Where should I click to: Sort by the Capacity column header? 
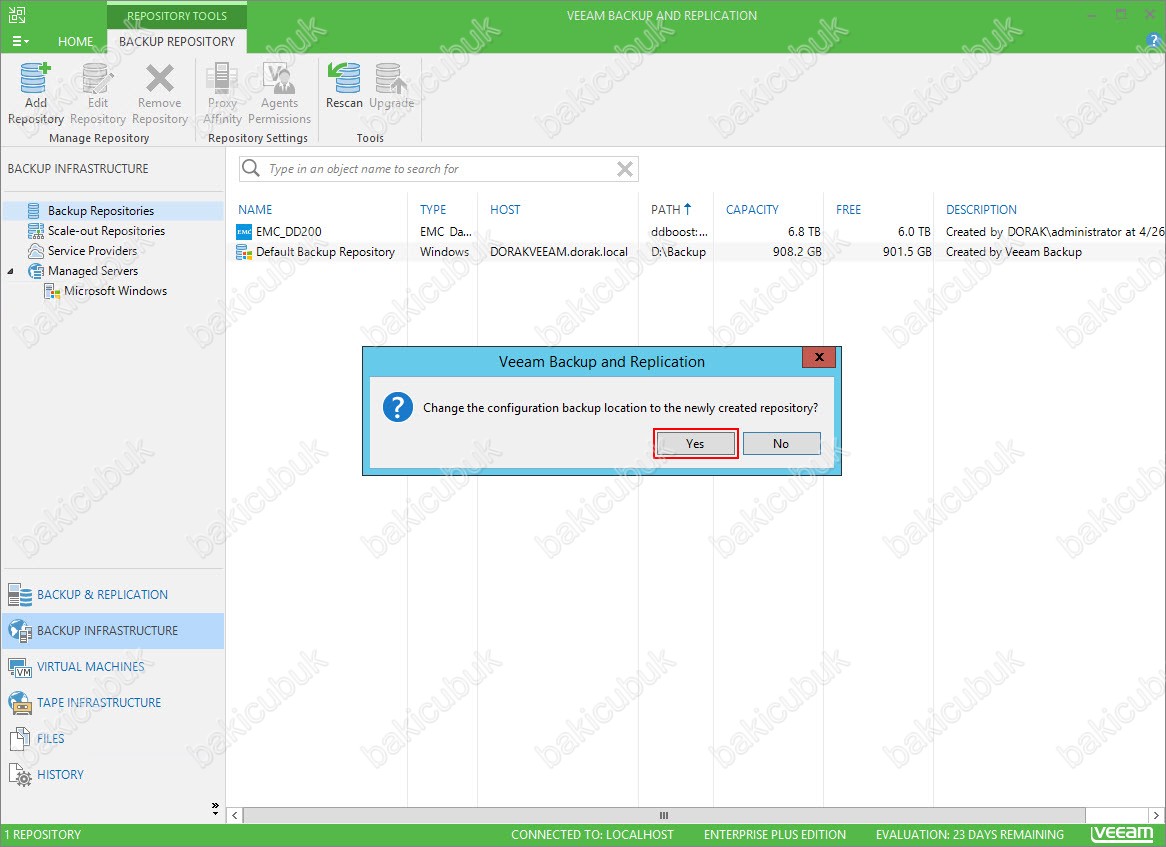point(752,210)
